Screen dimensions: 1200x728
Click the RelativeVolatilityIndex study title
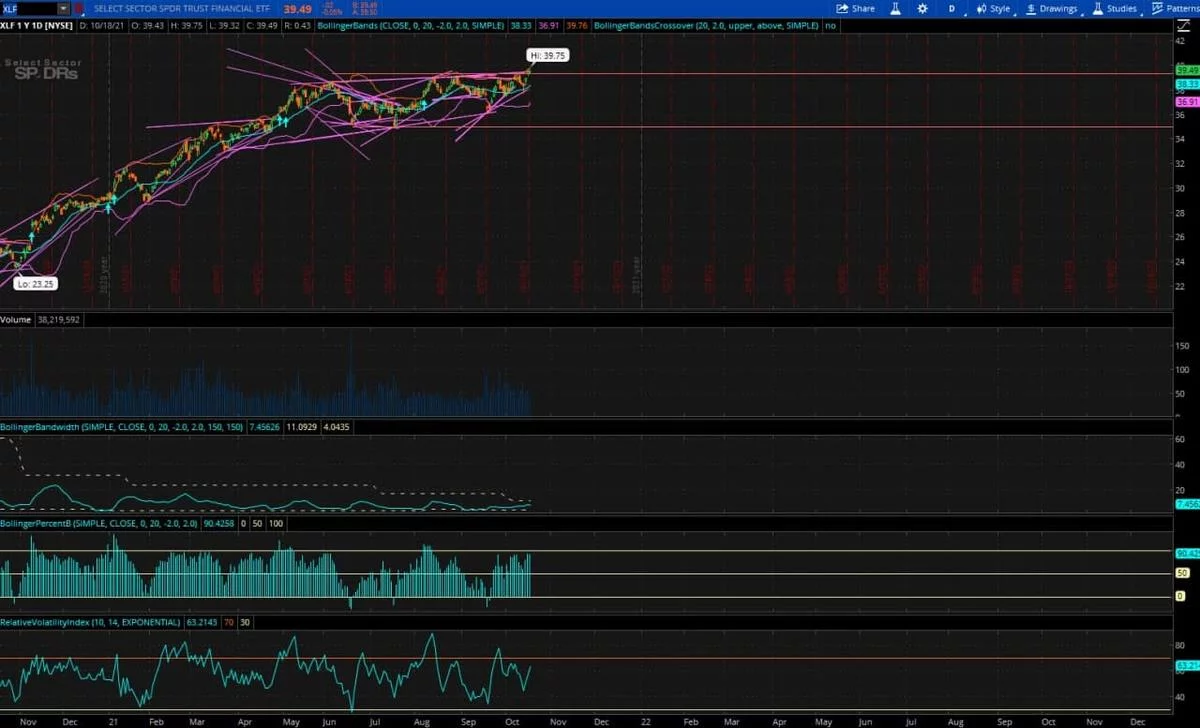tap(90, 622)
